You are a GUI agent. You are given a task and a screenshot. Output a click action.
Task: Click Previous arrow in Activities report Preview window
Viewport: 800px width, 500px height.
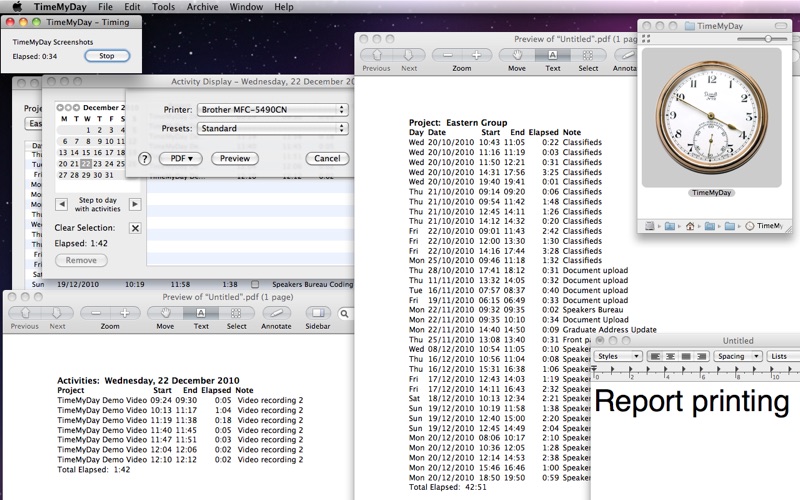25,313
